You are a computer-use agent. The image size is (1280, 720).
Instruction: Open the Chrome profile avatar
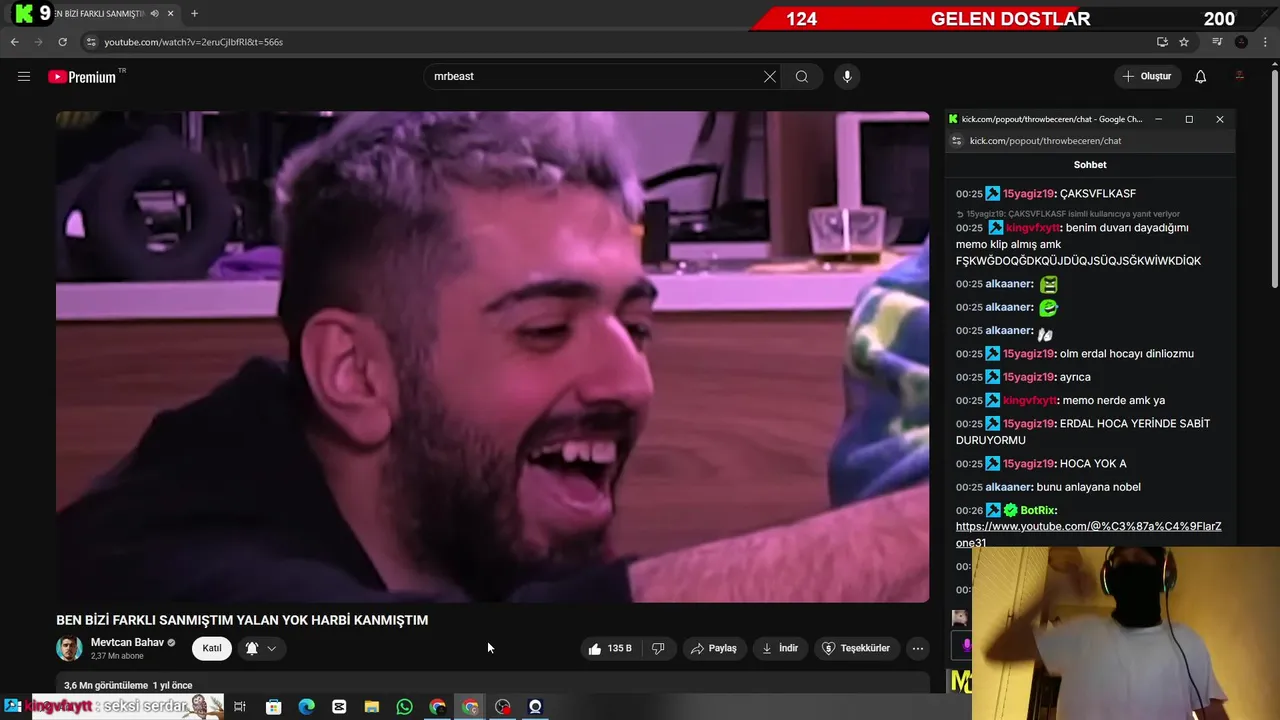[x=1241, y=42]
